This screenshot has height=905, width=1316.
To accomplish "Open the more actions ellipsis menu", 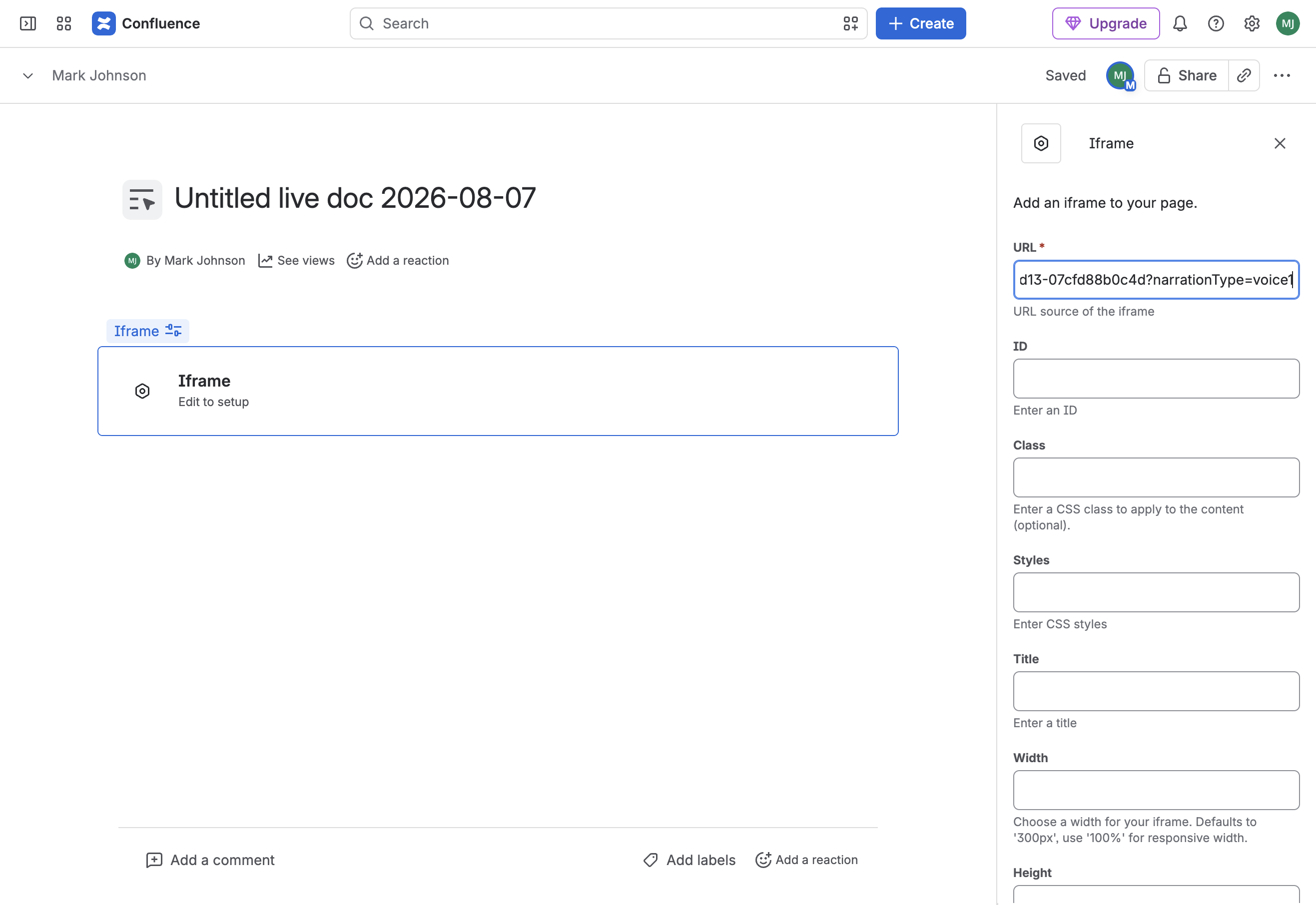I will tap(1282, 75).
